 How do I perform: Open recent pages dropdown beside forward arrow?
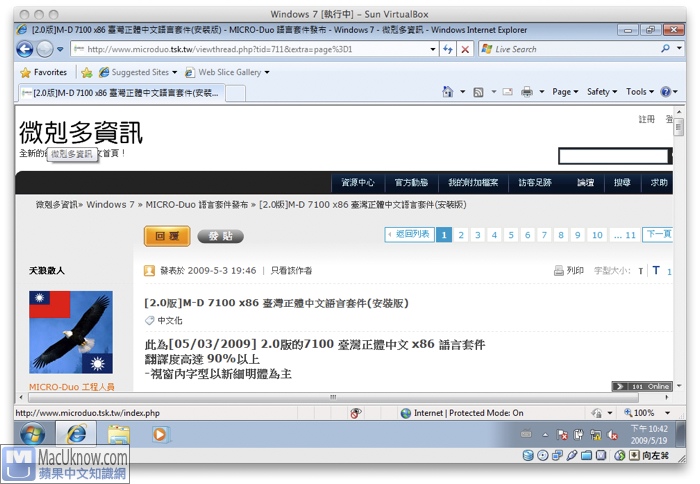pyautogui.click(x=60, y=49)
